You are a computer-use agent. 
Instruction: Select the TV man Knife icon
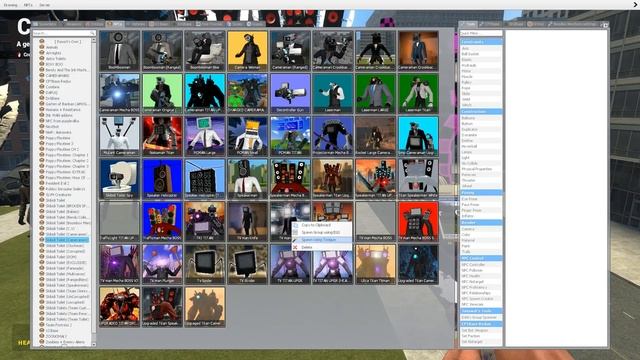pos(248,221)
